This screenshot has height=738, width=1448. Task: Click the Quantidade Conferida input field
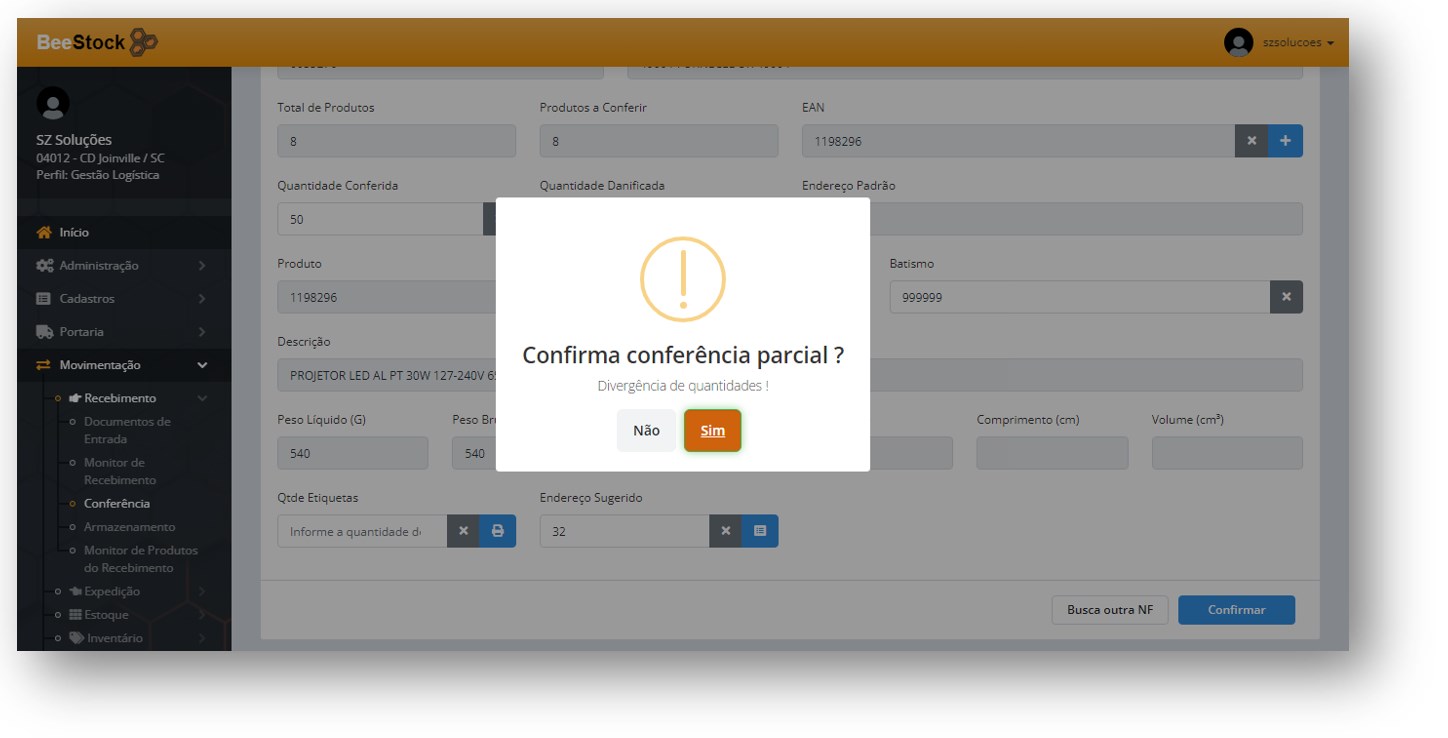tap(380, 219)
